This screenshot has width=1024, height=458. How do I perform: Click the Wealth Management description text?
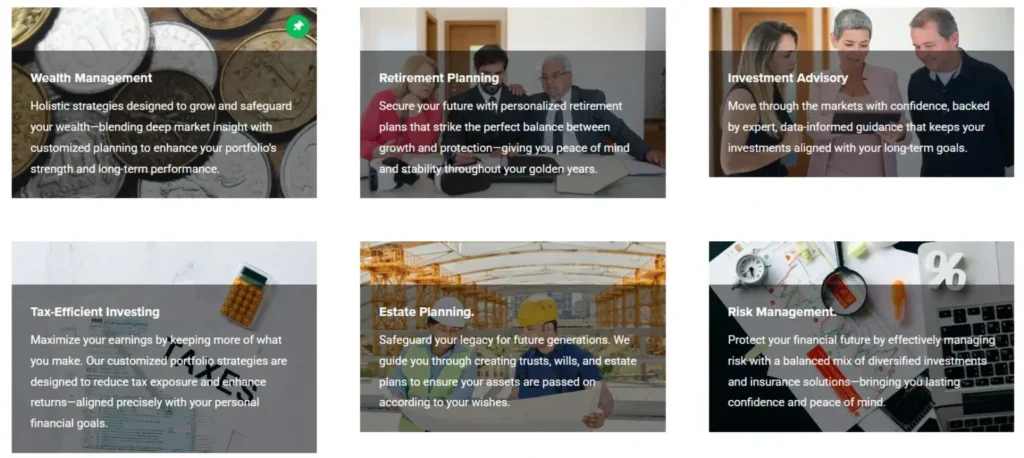click(x=161, y=137)
